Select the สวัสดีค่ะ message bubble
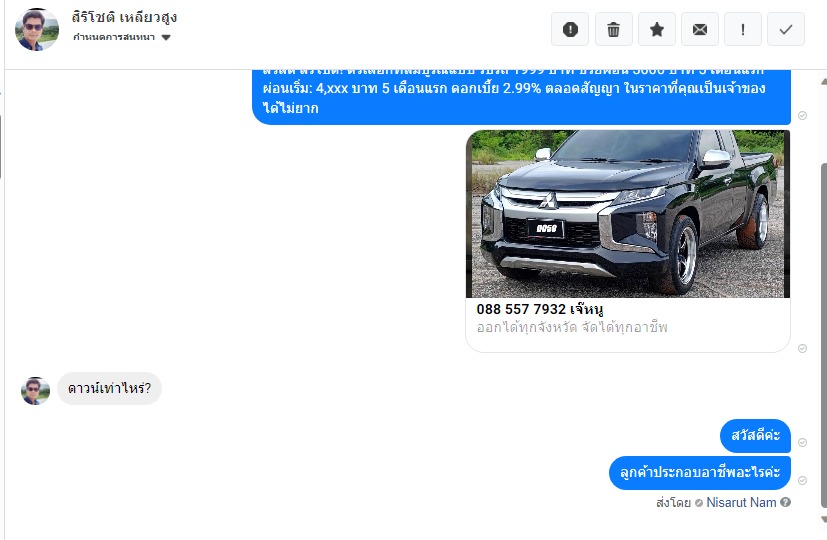 pyautogui.click(x=755, y=436)
